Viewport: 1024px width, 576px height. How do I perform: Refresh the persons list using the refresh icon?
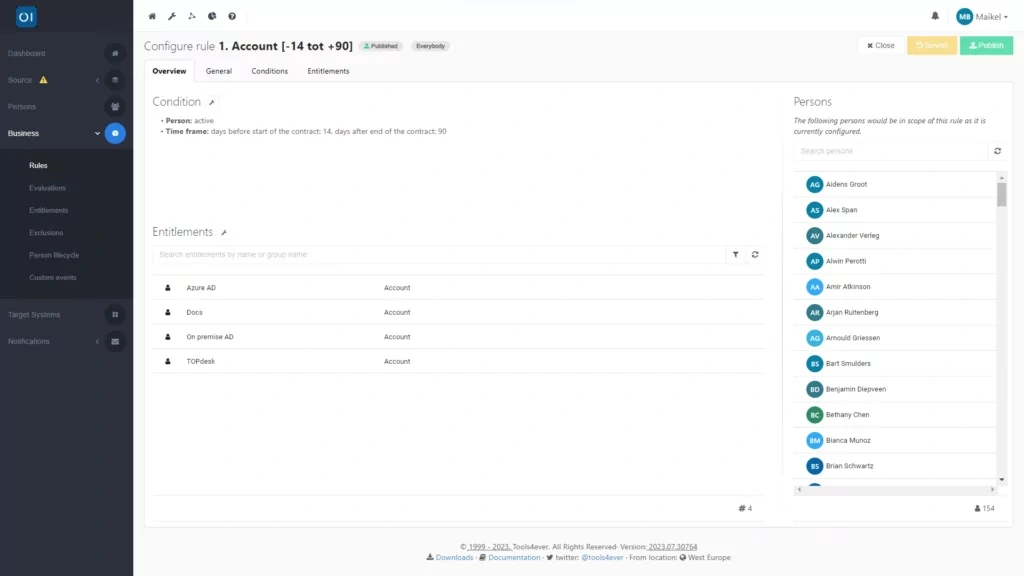(x=996, y=151)
